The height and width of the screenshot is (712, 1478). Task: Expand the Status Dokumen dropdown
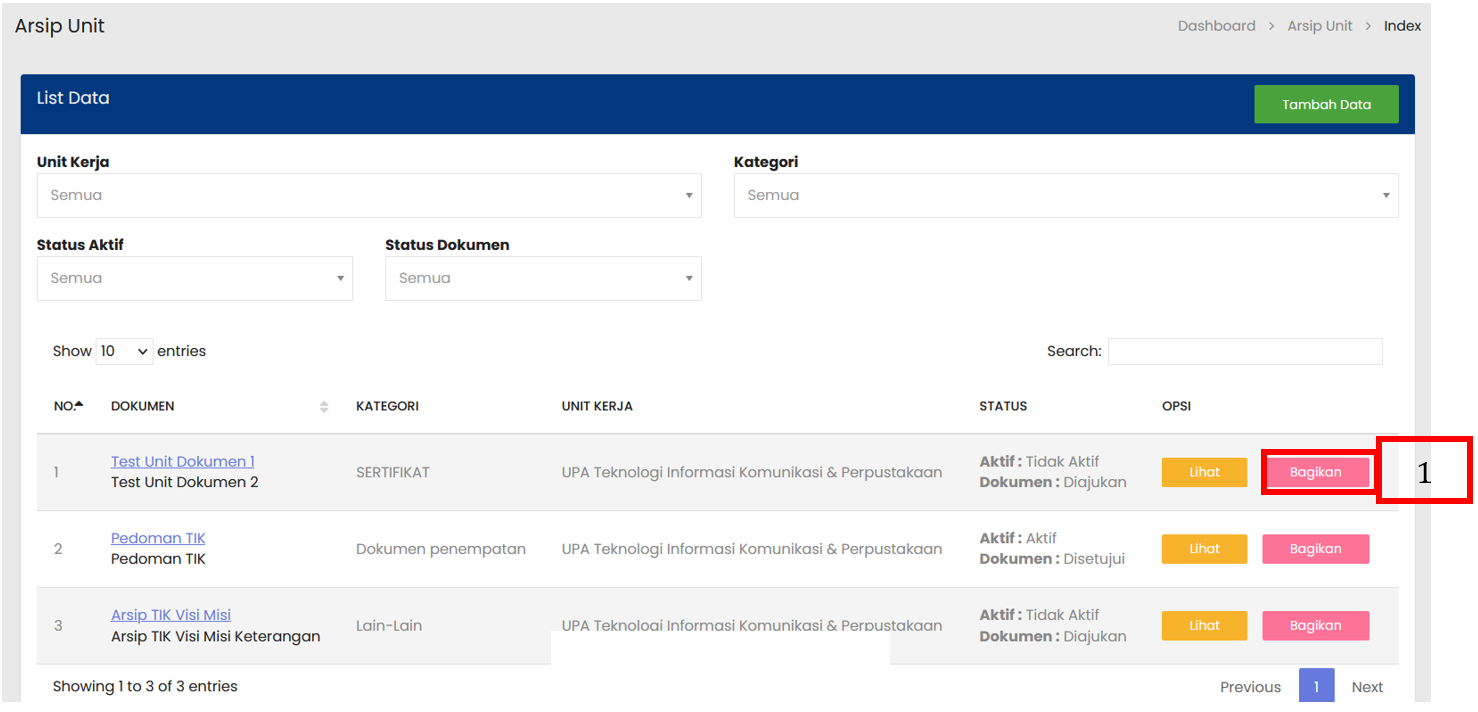[x=543, y=278]
